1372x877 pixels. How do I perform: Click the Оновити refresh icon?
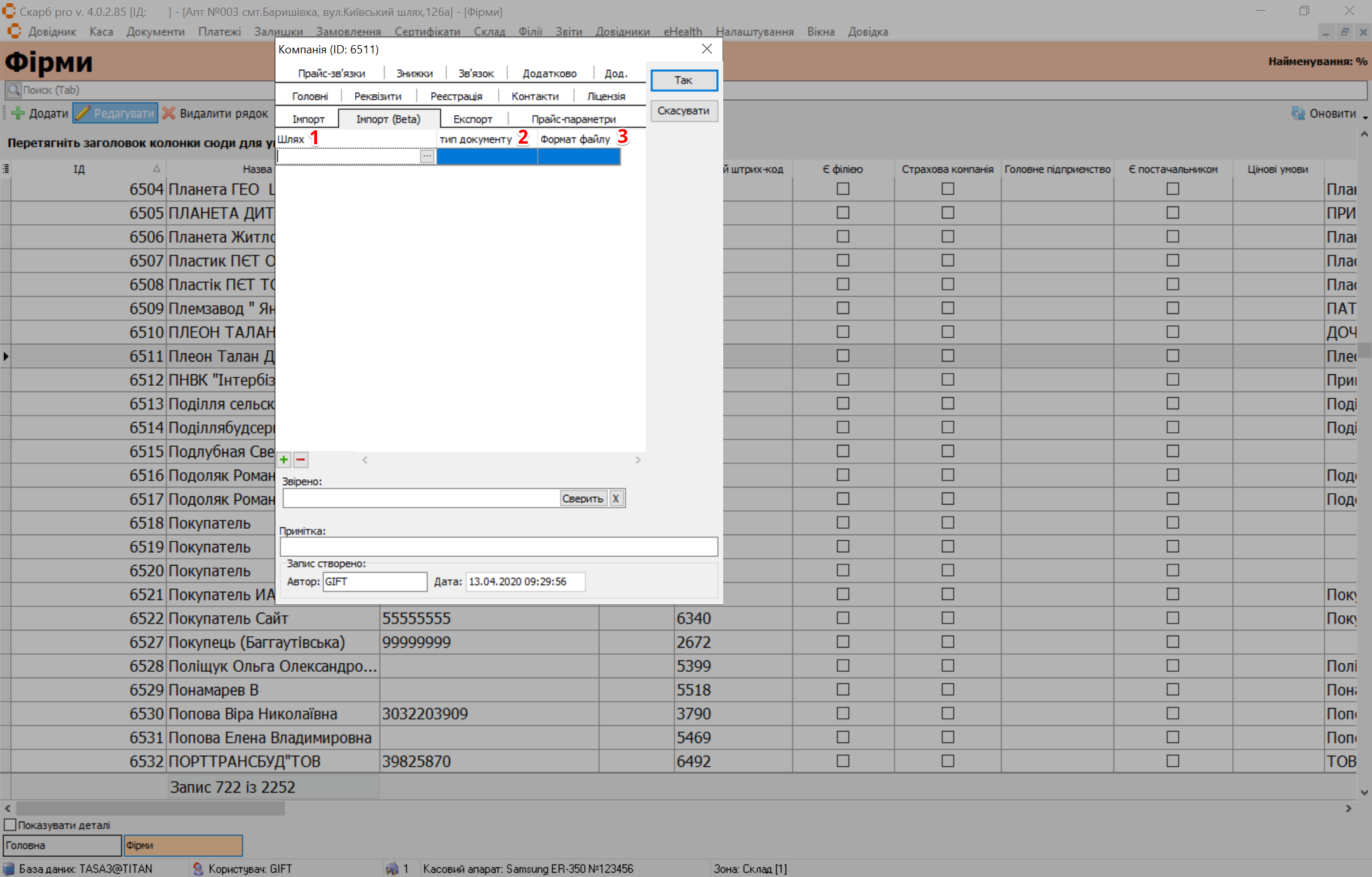coord(1298,113)
